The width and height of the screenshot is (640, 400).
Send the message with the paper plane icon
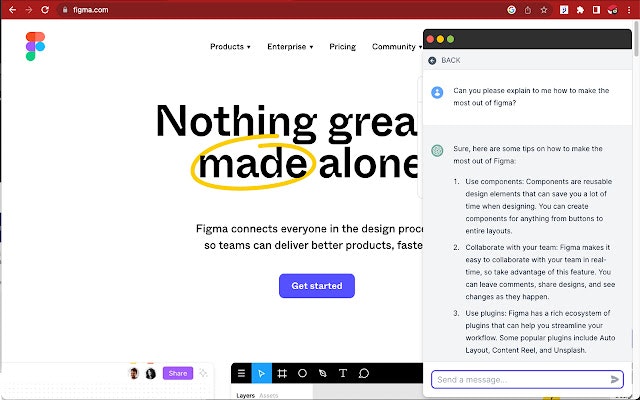tap(614, 380)
